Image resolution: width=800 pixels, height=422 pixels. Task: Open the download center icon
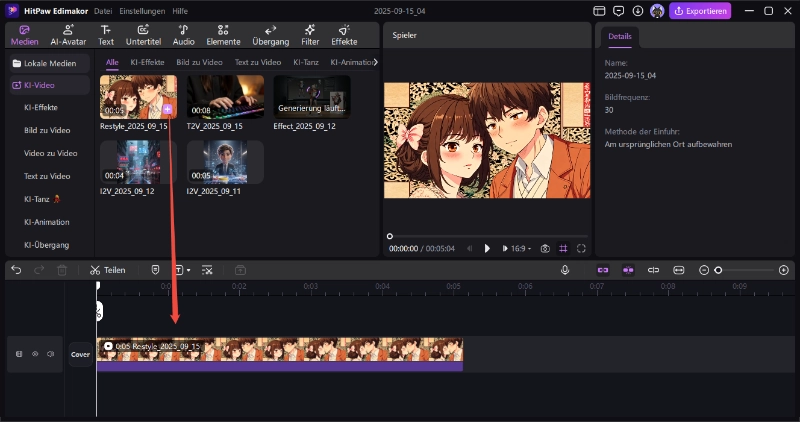point(638,11)
